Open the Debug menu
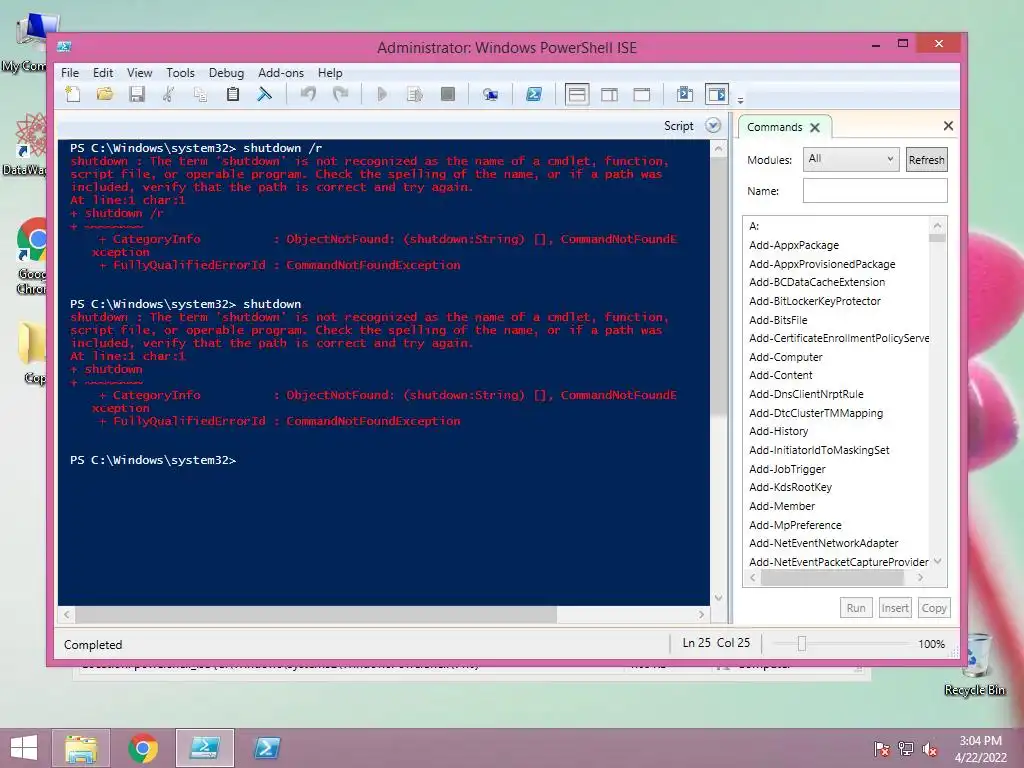The image size is (1024, 768). point(226,73)
